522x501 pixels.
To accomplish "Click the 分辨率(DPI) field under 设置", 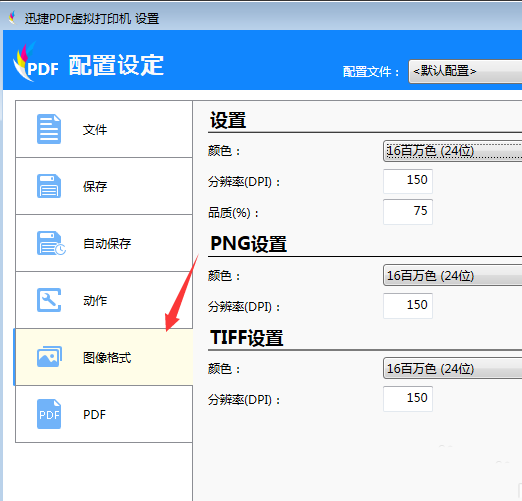I will click(408, 181).
